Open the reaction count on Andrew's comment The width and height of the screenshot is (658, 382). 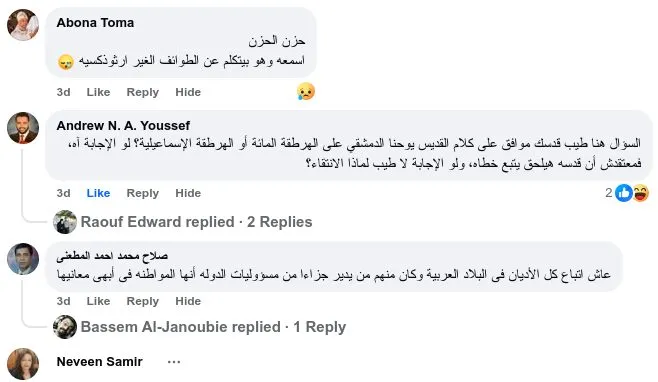click(609, 193)
